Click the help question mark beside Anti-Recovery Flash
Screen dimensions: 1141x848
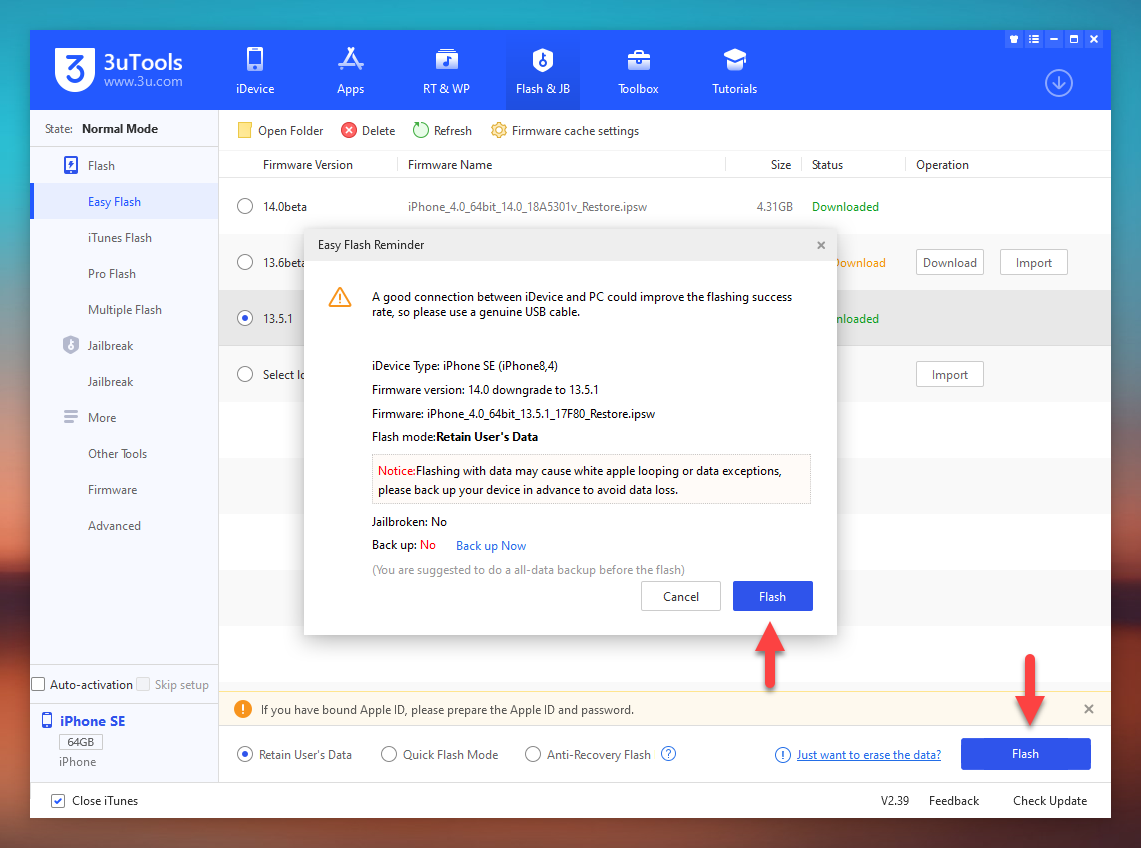click(669, 754)
